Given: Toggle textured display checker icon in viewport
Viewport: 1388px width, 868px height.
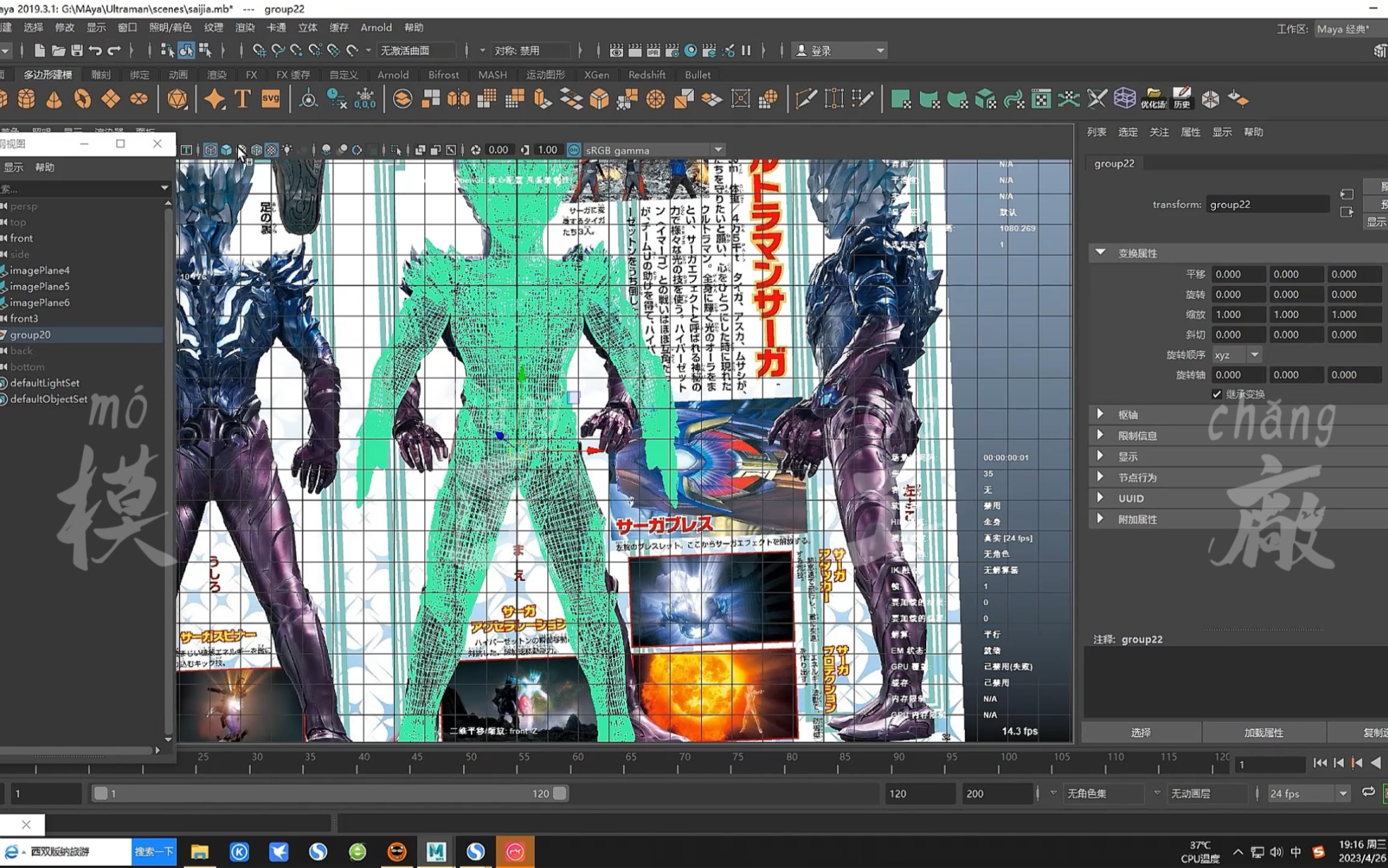Looking at the screenshot, I should click(271, 150).
